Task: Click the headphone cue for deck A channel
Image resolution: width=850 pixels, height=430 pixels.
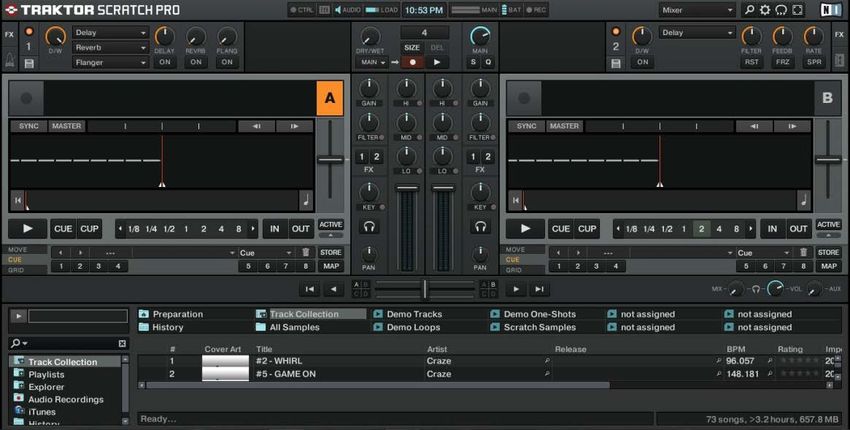Action: coord(369,227)
